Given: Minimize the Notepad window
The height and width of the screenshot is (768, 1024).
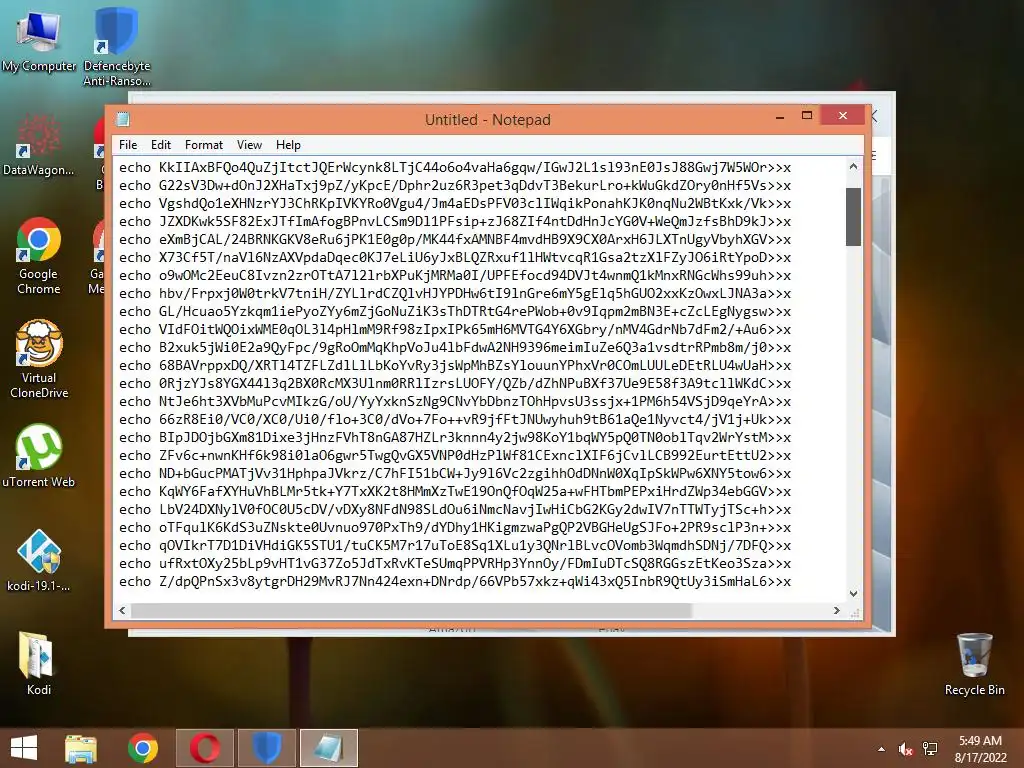Looking at the screenshot, I should coord(780,116).
